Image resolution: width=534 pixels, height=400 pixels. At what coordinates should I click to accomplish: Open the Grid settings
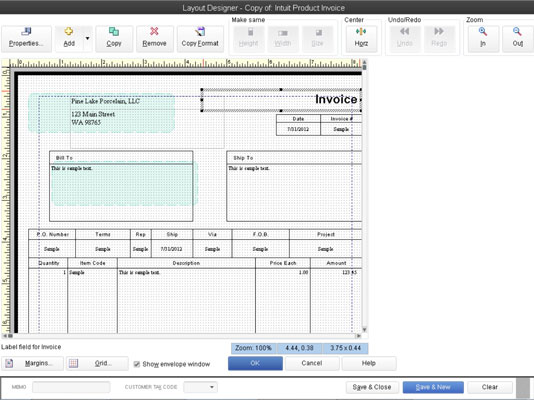(x=97, y=363)
